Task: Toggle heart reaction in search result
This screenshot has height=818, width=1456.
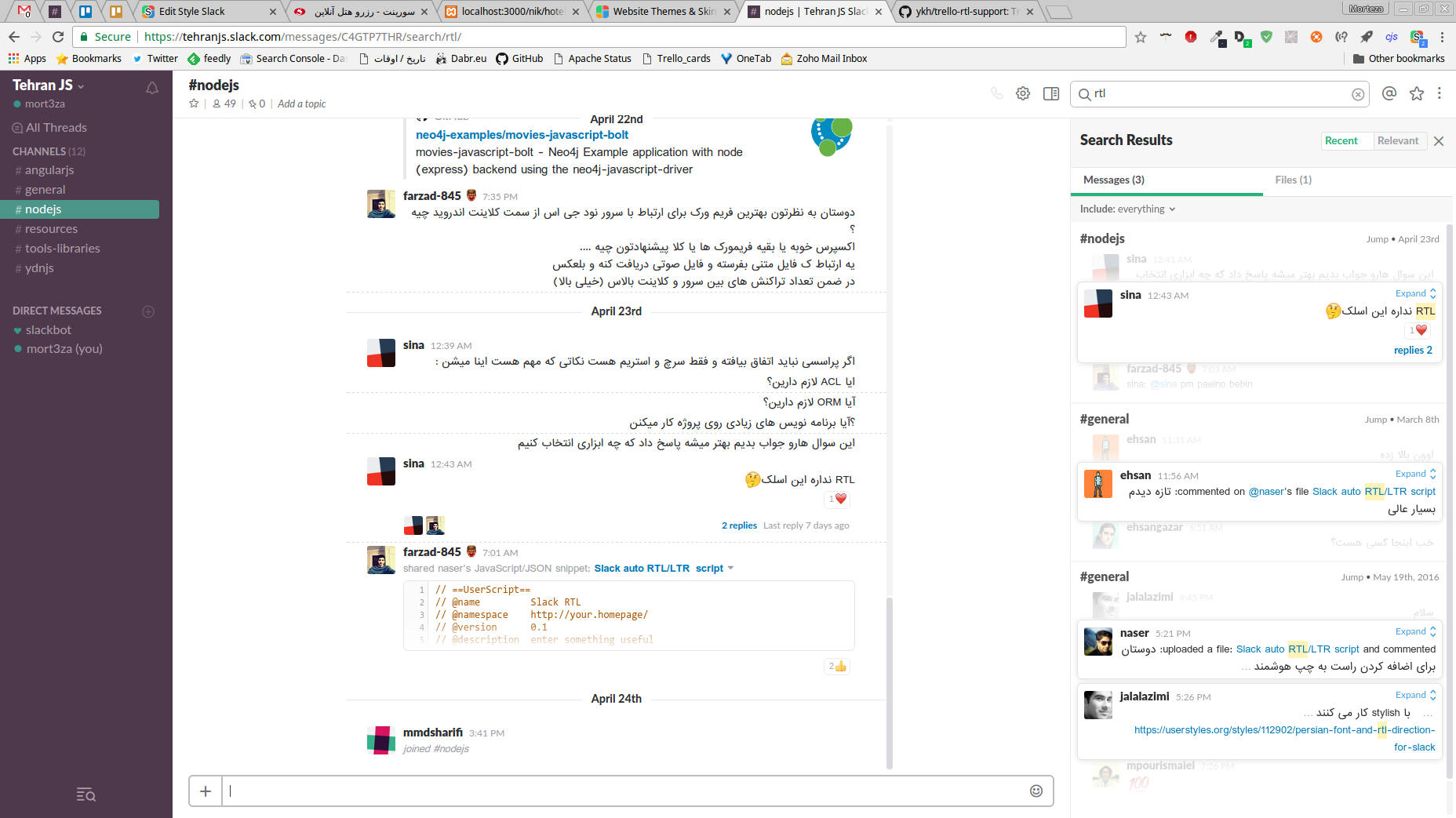Action: pos(1418,330)
